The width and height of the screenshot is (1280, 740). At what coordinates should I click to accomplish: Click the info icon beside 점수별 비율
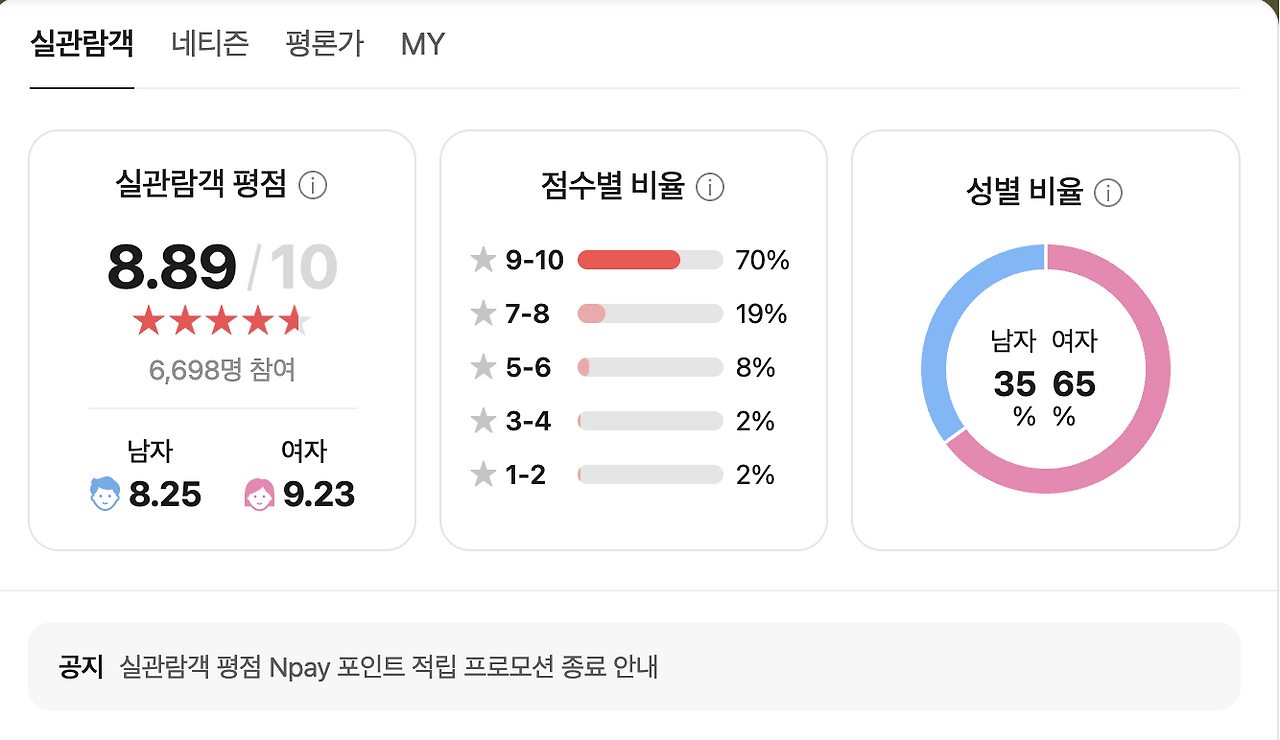coord(710,186)
